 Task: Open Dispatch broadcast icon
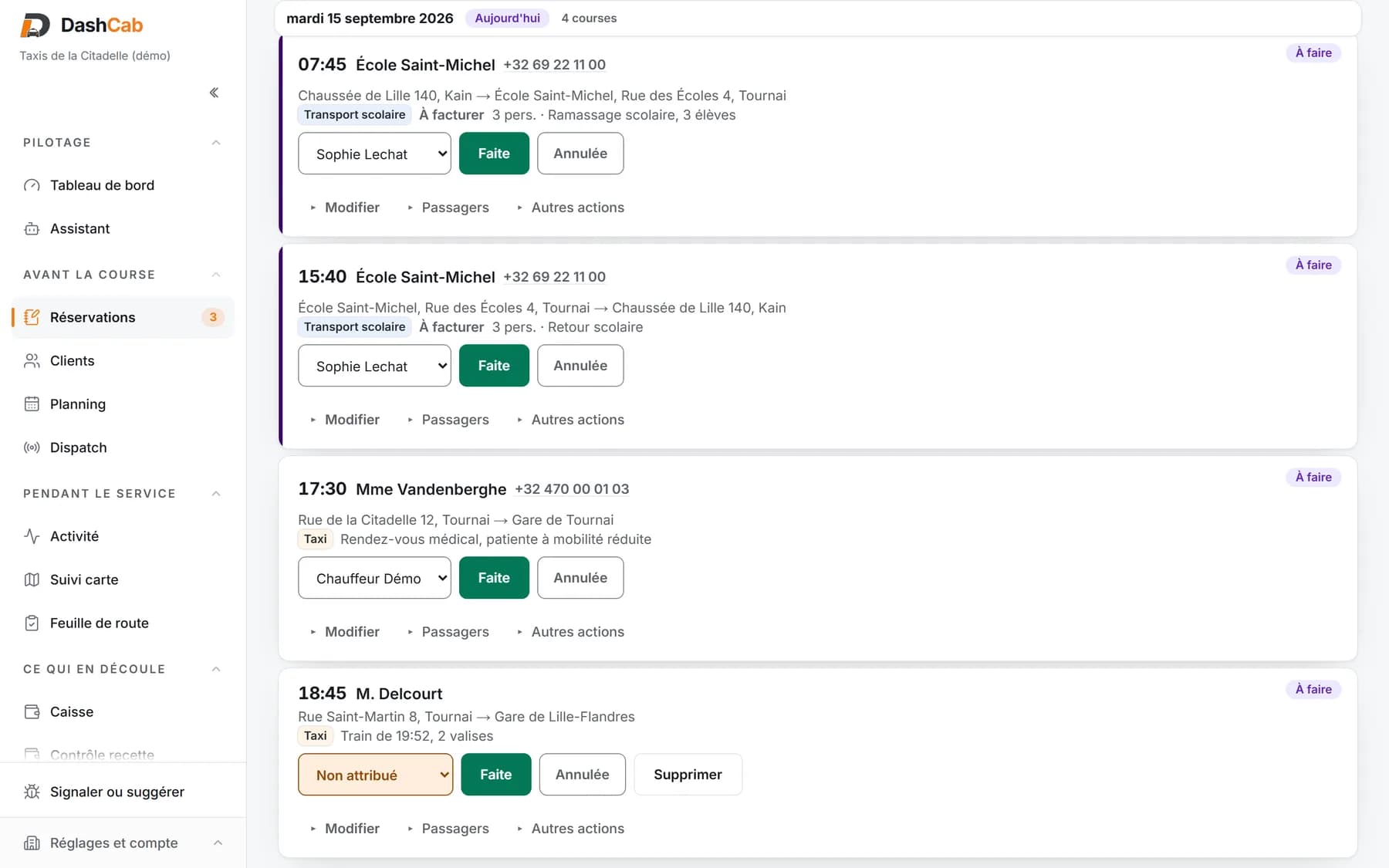pos(32,448)
